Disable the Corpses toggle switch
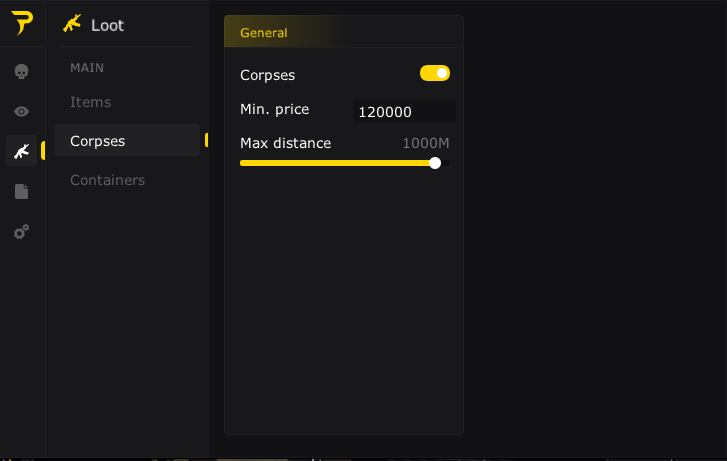The width and height of the screenshot is (727, 461). [x=435, y=73]
